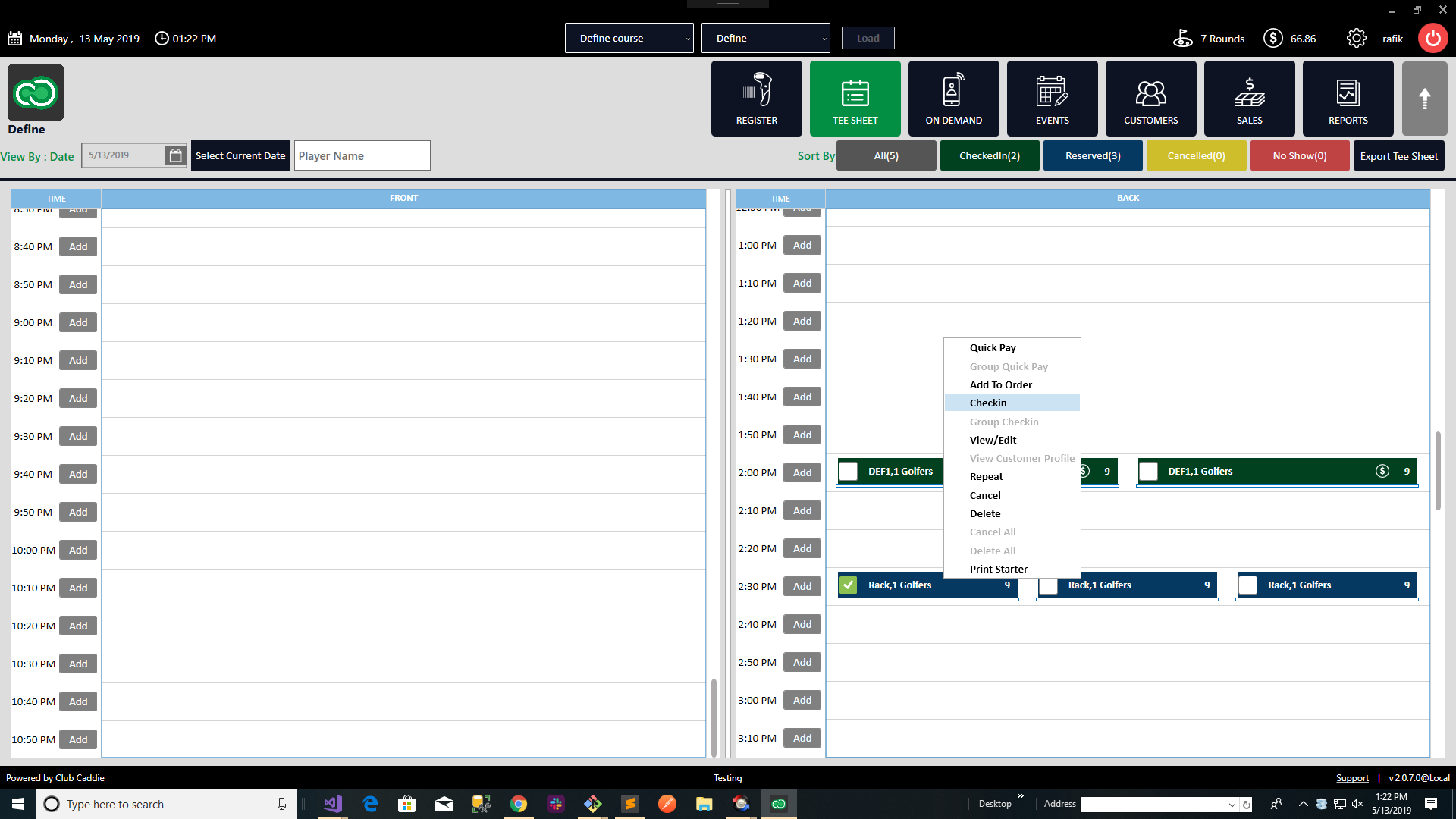
Task: Check the rightmost DEF1,1 Golfers checkbox
Action: pyautogui.click(x=1149, y=472)
